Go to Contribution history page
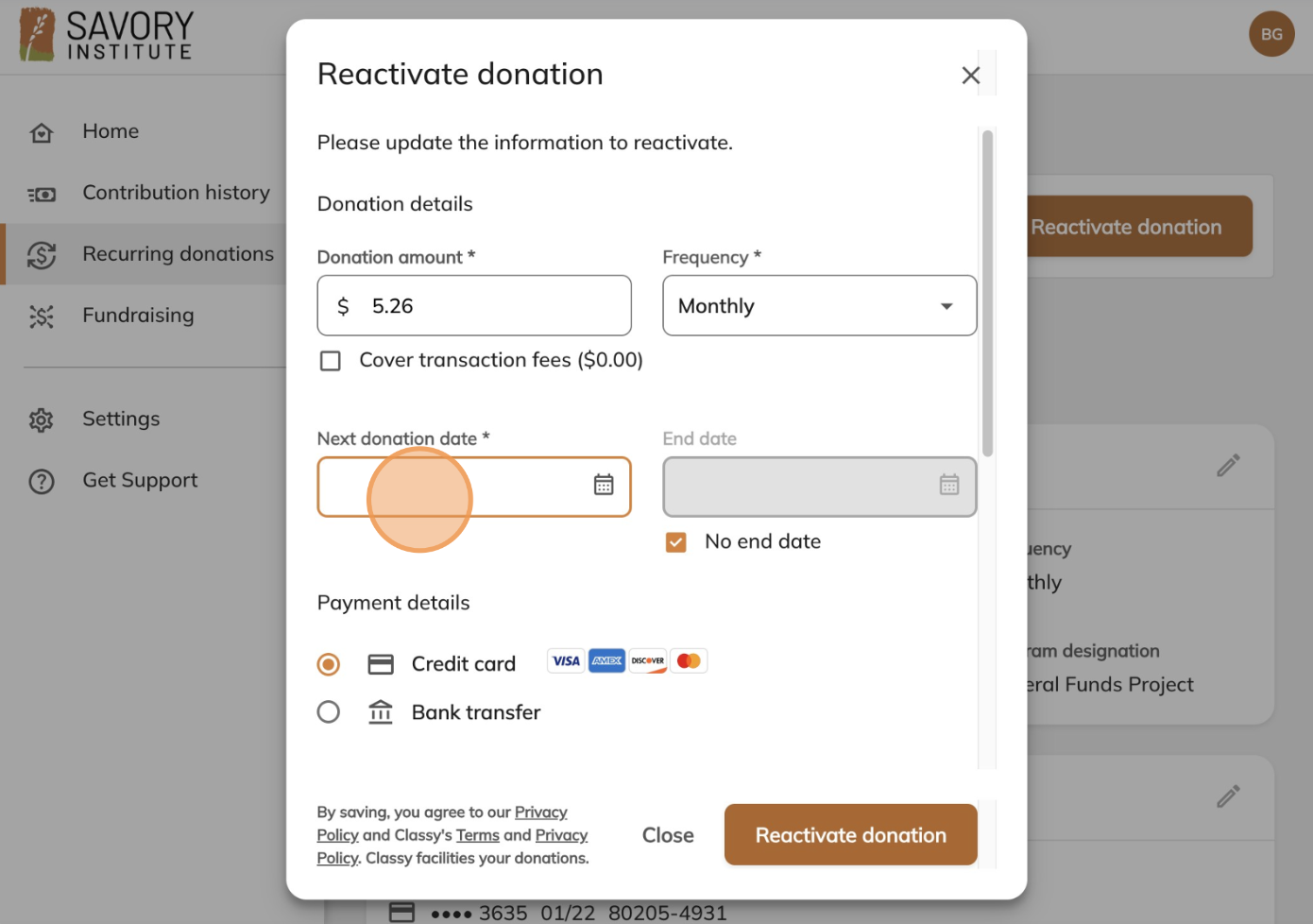The width and height of the screenshot is (1313, 924). [x=176, y=193]
